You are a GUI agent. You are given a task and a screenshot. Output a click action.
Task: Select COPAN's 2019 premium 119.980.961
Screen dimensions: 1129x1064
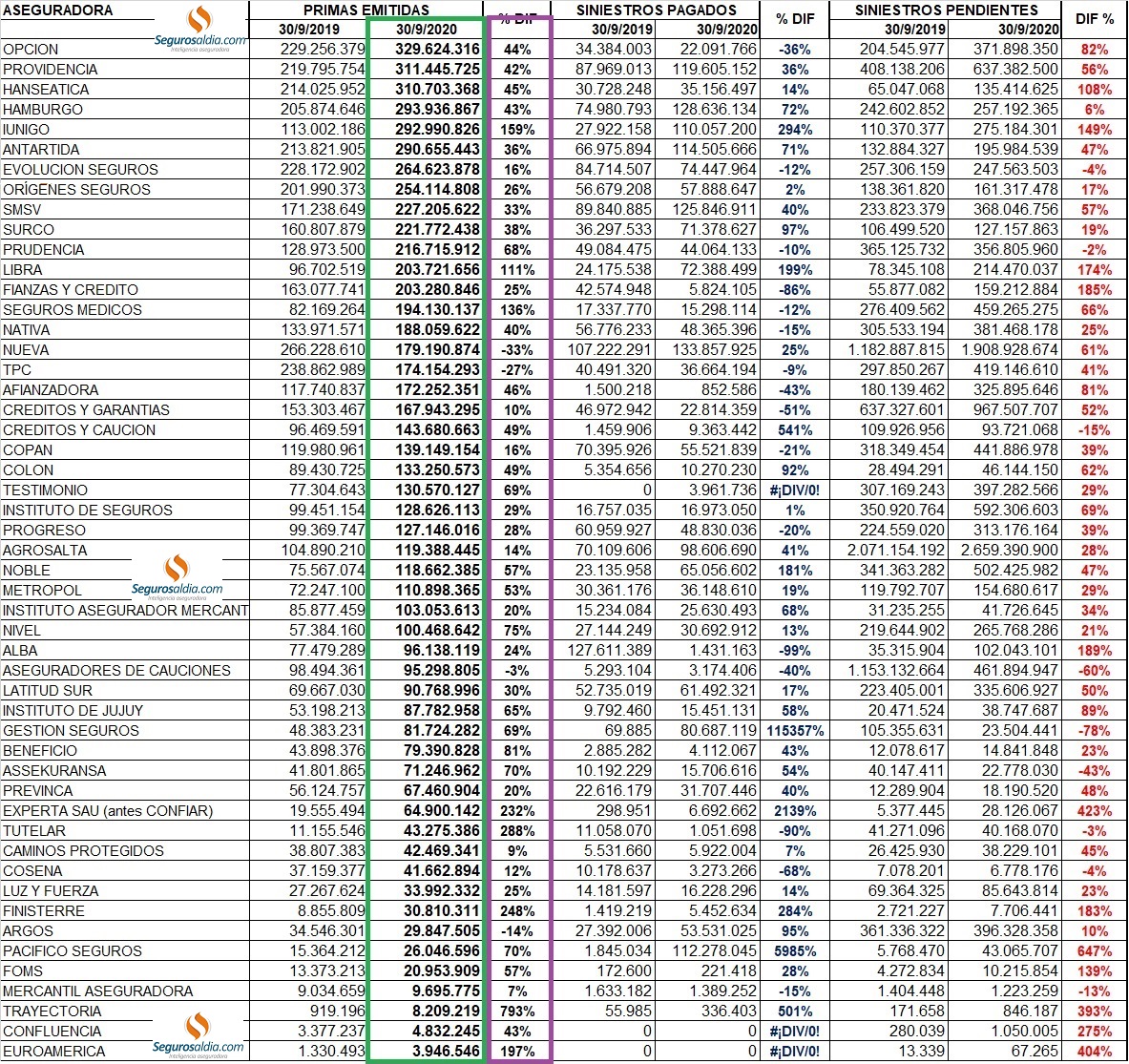pyautogui.click(x=324, y=450)
